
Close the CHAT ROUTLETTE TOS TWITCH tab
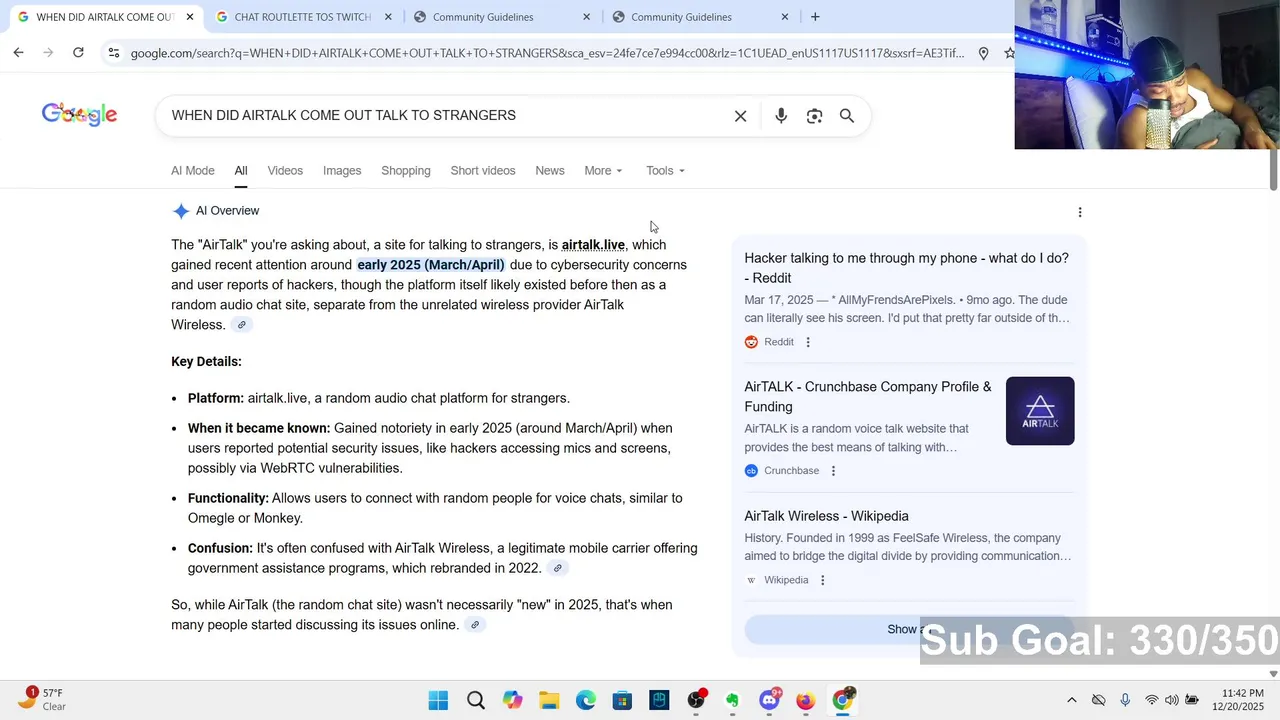click(388, 17)
